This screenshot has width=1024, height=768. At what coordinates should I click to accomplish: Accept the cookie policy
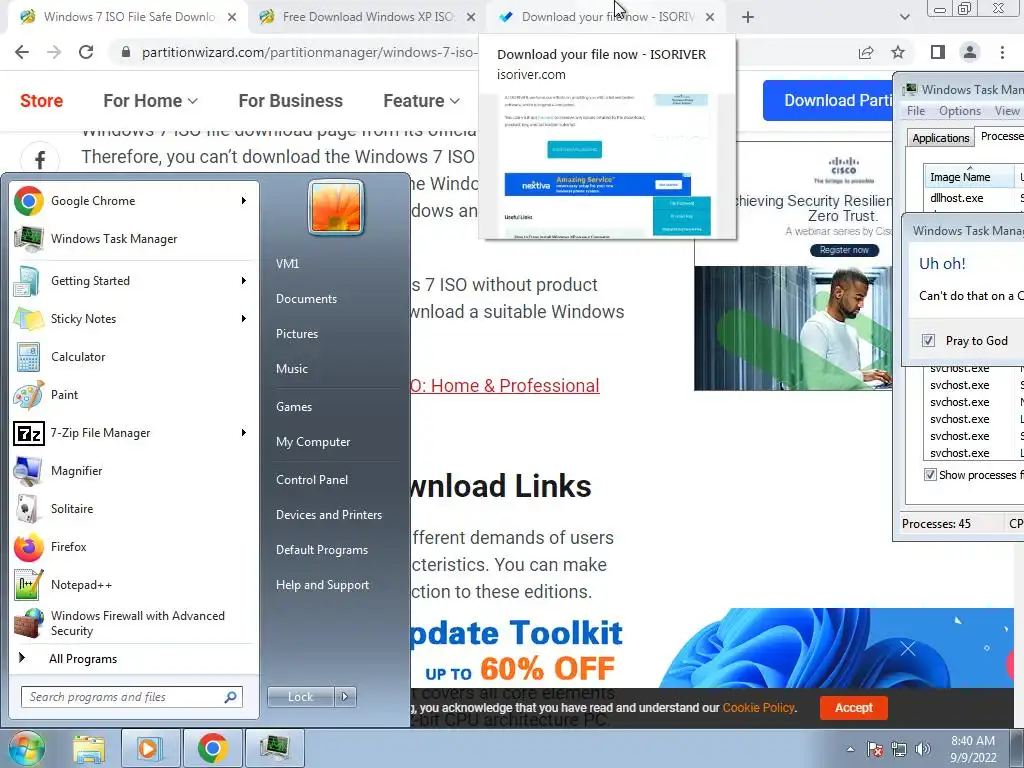tap(853, 707)
